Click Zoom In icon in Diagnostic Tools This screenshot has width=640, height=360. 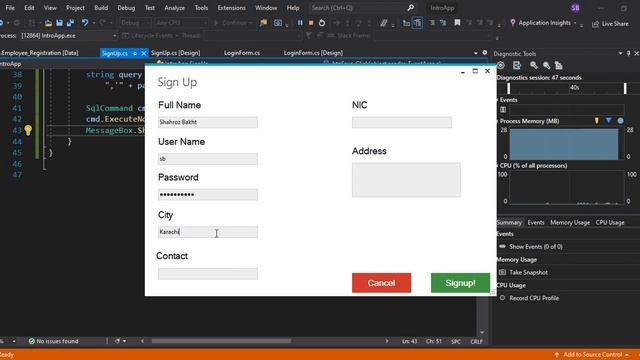[x=533, y=65]
